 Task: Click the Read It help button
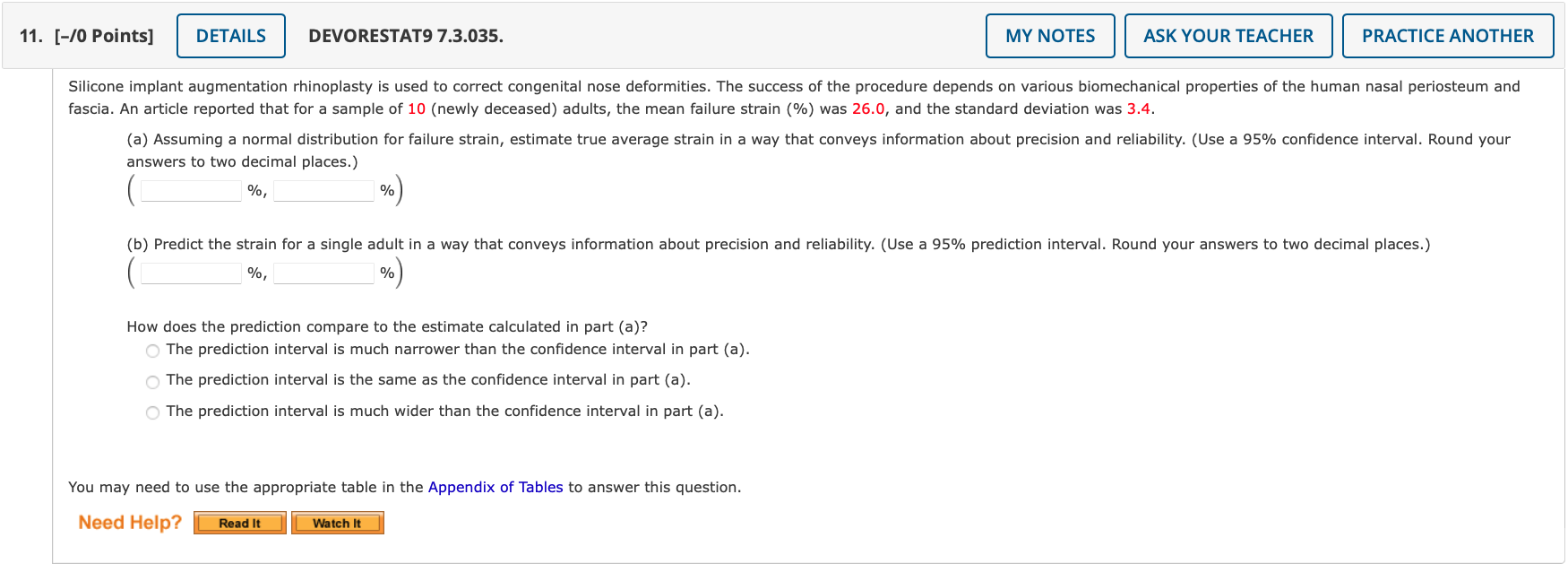239,523
